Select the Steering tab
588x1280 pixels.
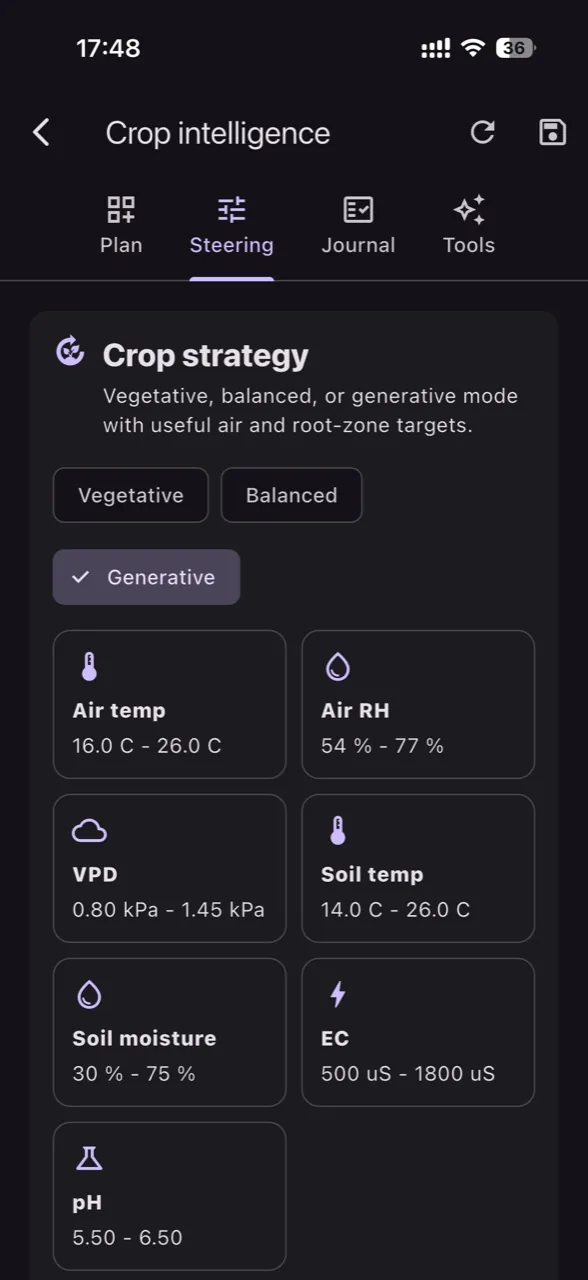click(232, 225)
